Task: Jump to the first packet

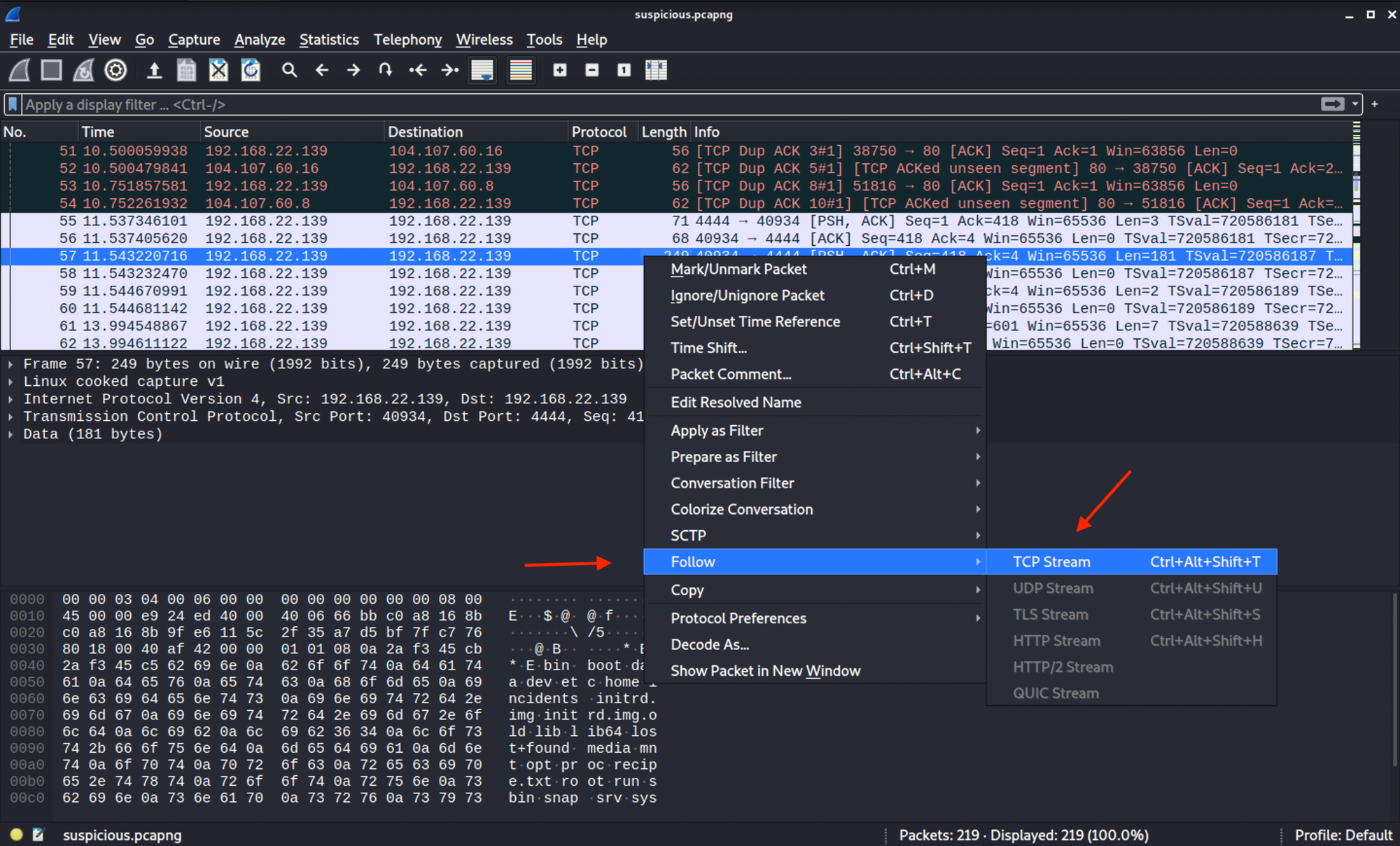Action: click(x=418, y=70)
